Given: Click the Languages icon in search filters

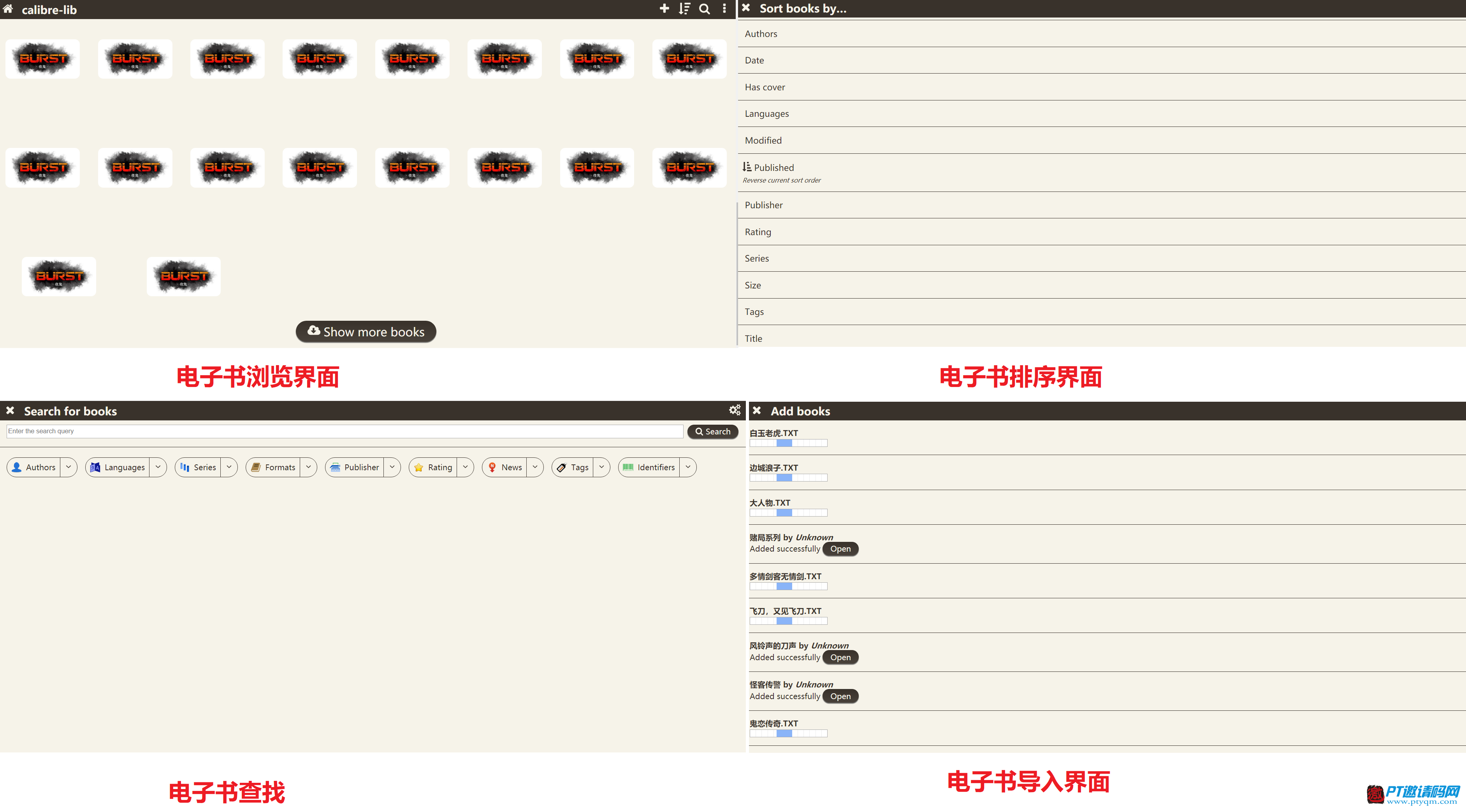Looking at the screenshot, I should (95, 467).
